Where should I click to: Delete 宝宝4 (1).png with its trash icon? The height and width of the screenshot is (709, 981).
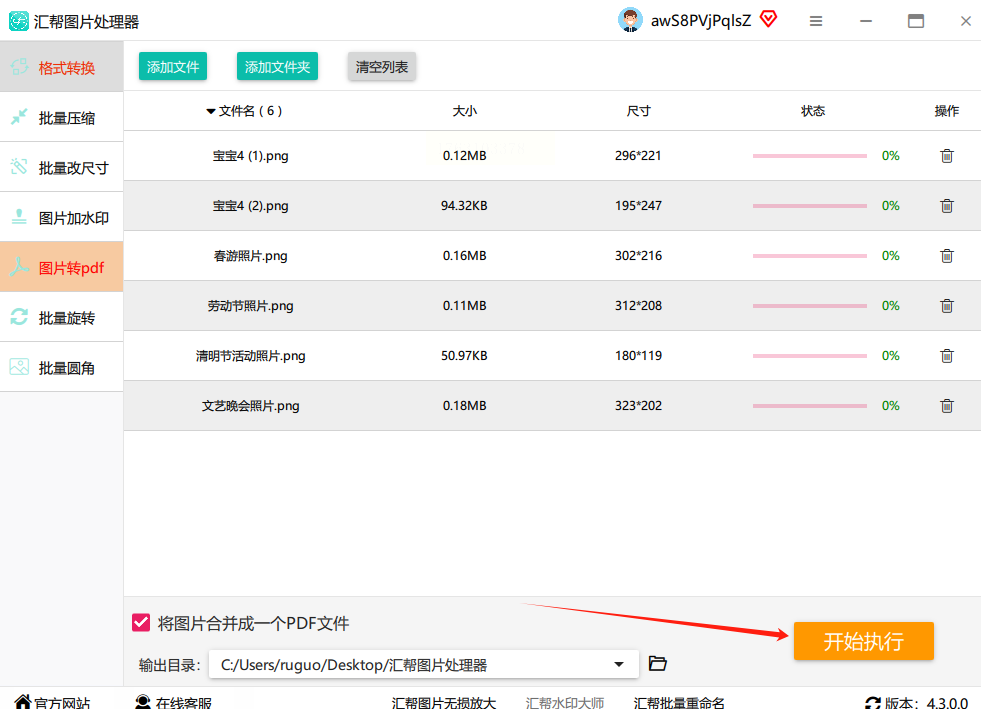(946, 156)
